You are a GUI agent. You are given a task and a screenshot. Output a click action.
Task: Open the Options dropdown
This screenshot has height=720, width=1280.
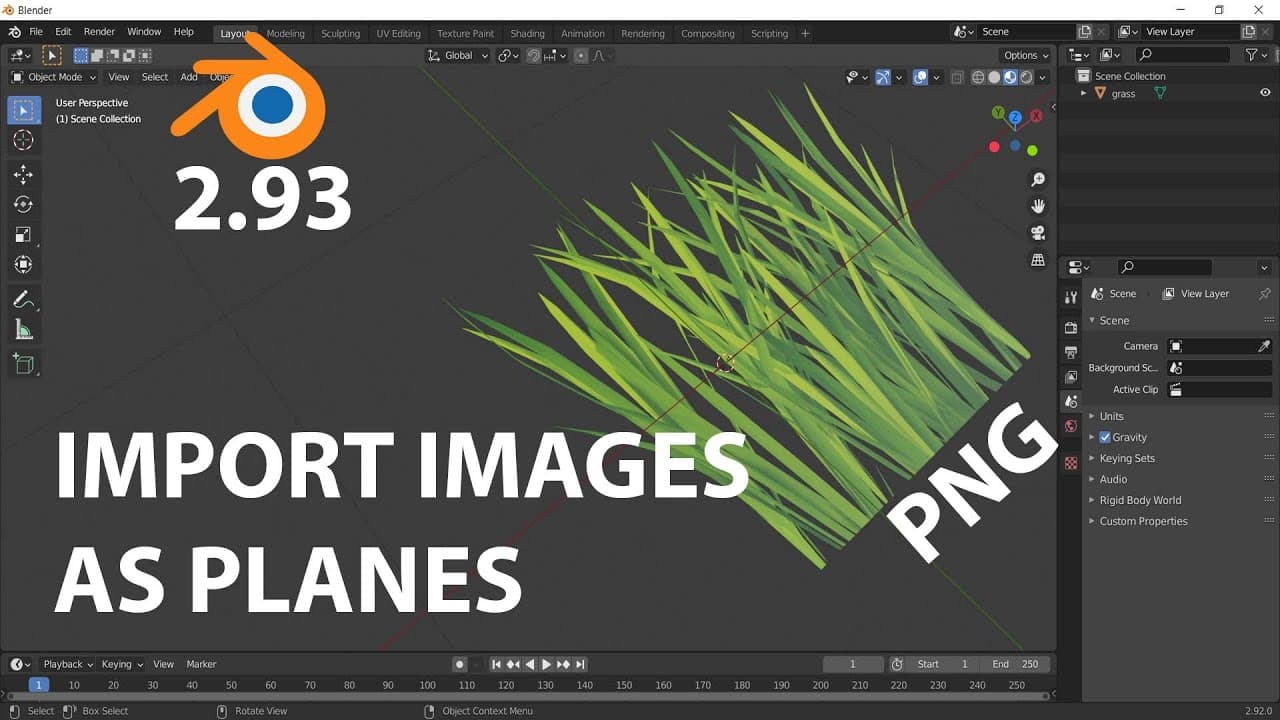(1025, 55)
